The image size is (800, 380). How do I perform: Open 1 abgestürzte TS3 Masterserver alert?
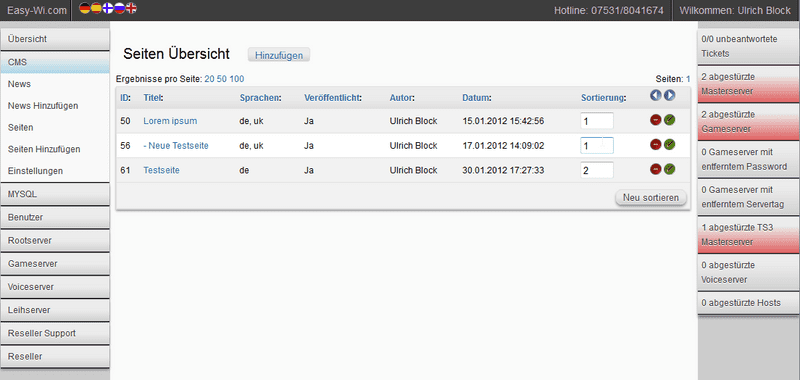click(x=748, y=235)
